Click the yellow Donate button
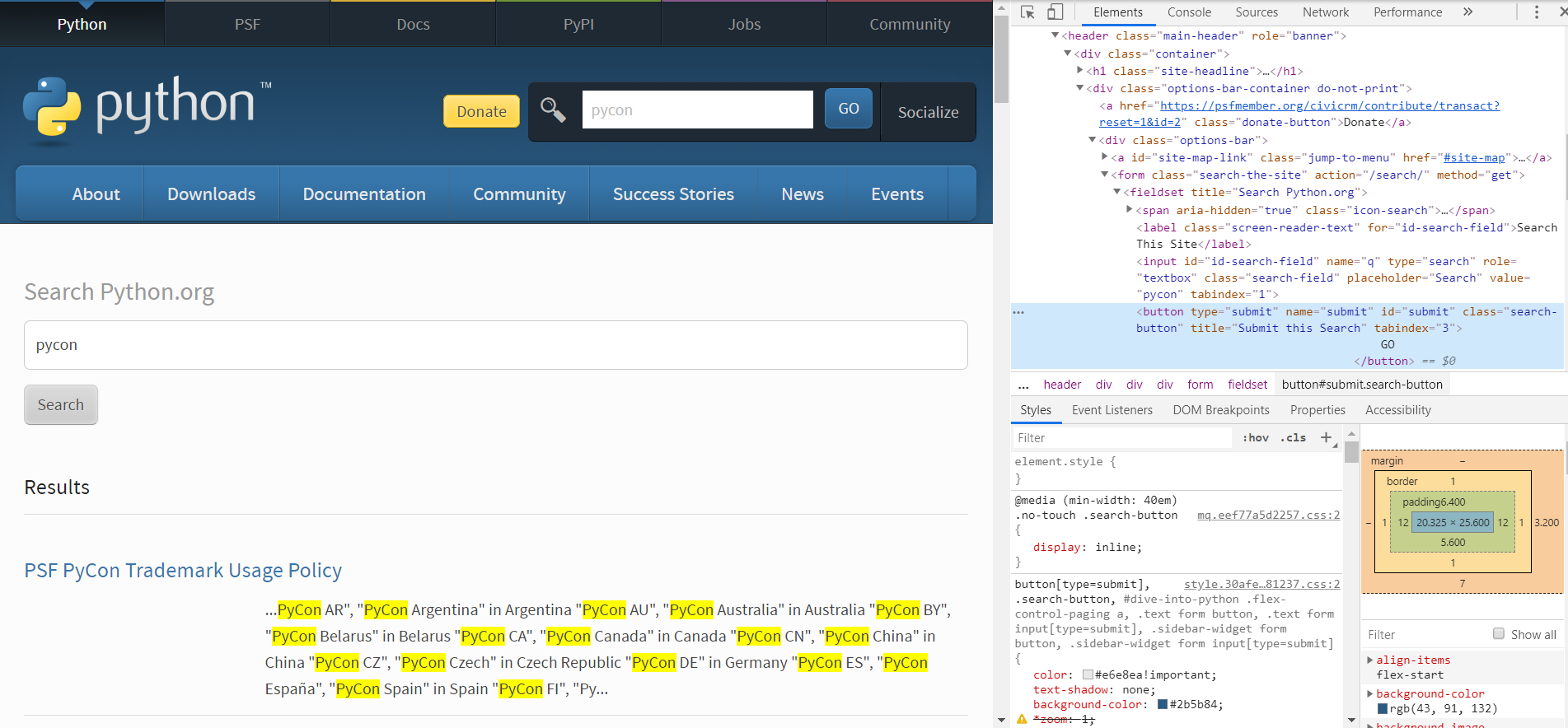 pyautogui.click(x=481, y=111)
